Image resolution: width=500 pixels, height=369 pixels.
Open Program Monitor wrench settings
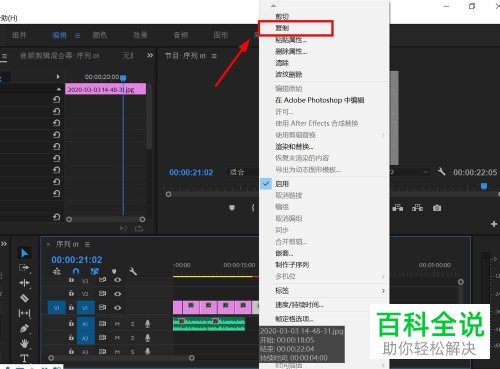coord(442,172)
